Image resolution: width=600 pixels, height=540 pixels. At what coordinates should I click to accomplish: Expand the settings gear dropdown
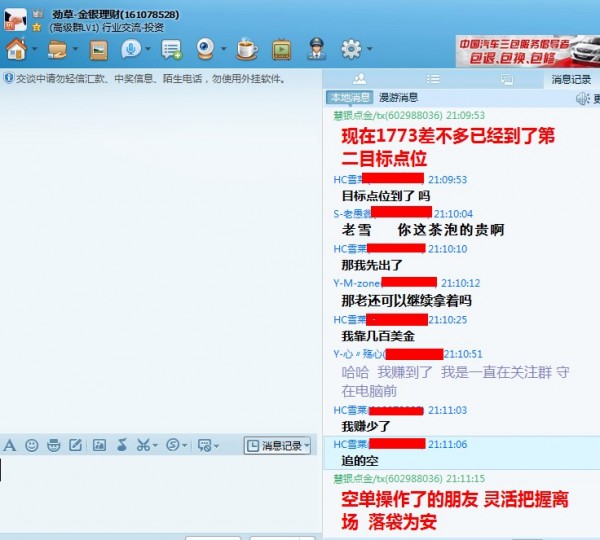pyautogui.click(x=369, y=49)
